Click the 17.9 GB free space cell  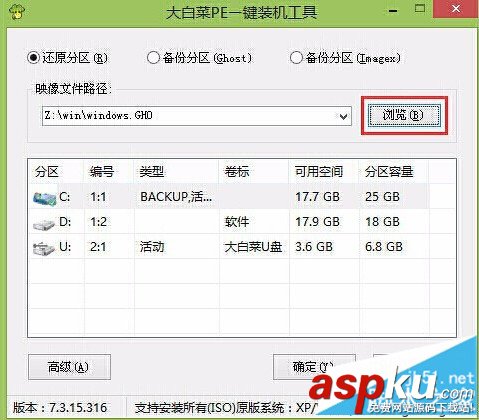(317, 222)
